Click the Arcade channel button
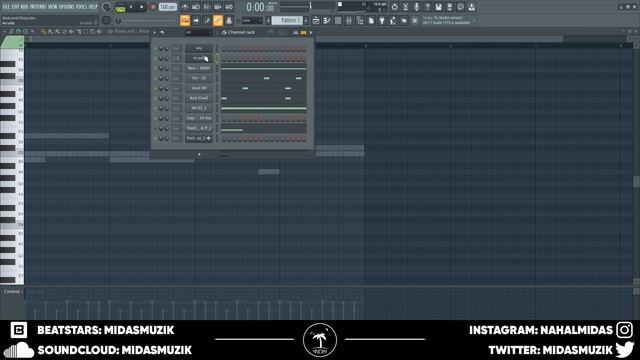640x360 pixels. tap(199, 58)
